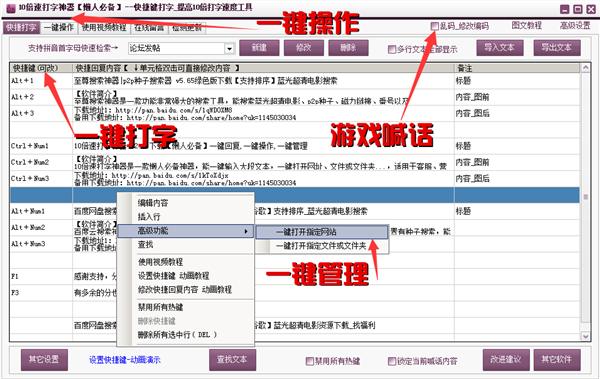Click the 导入文本 button

pos(500,48)
